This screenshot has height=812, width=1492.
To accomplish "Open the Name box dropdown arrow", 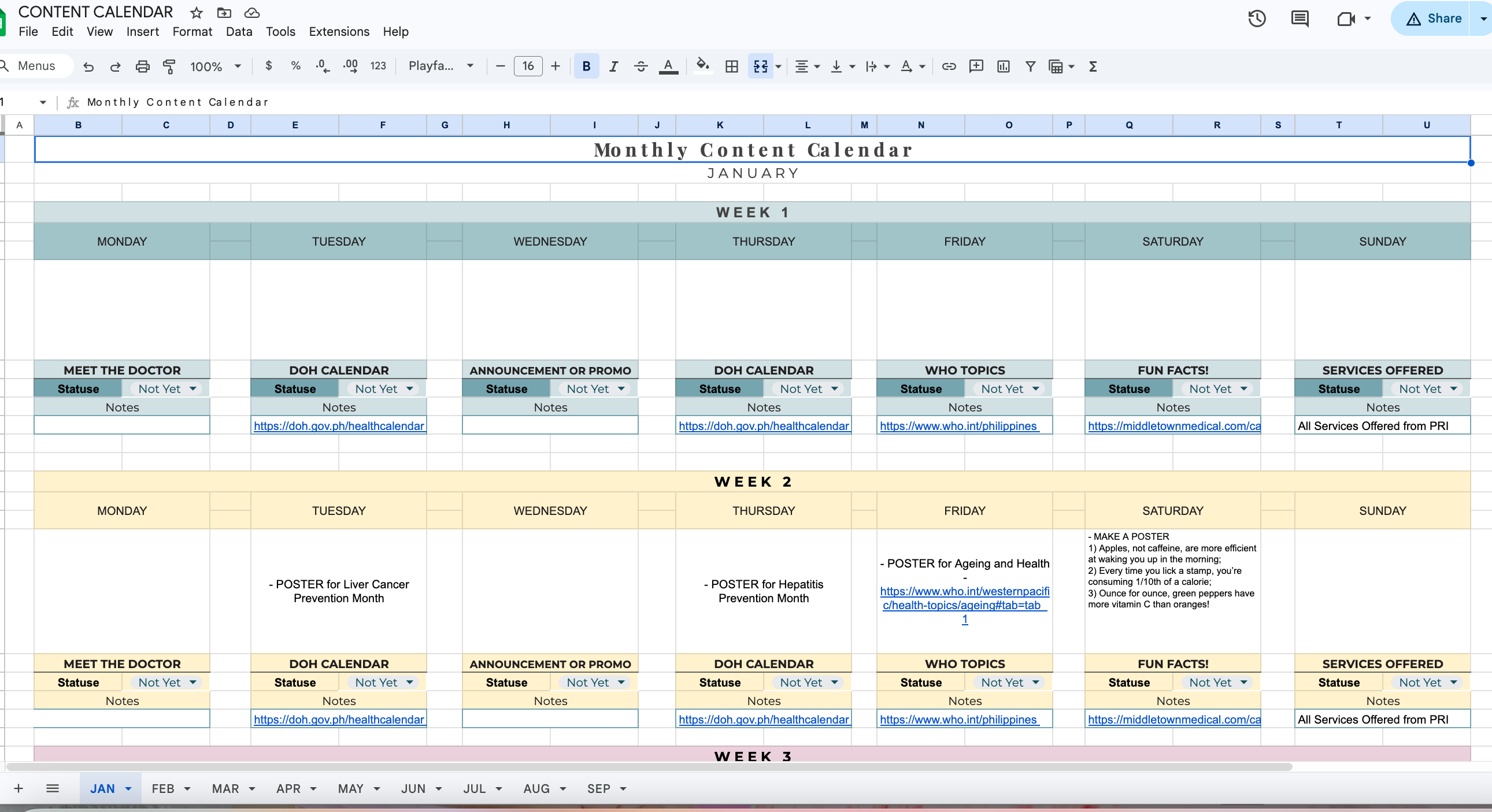I will (x=43, y=102).
